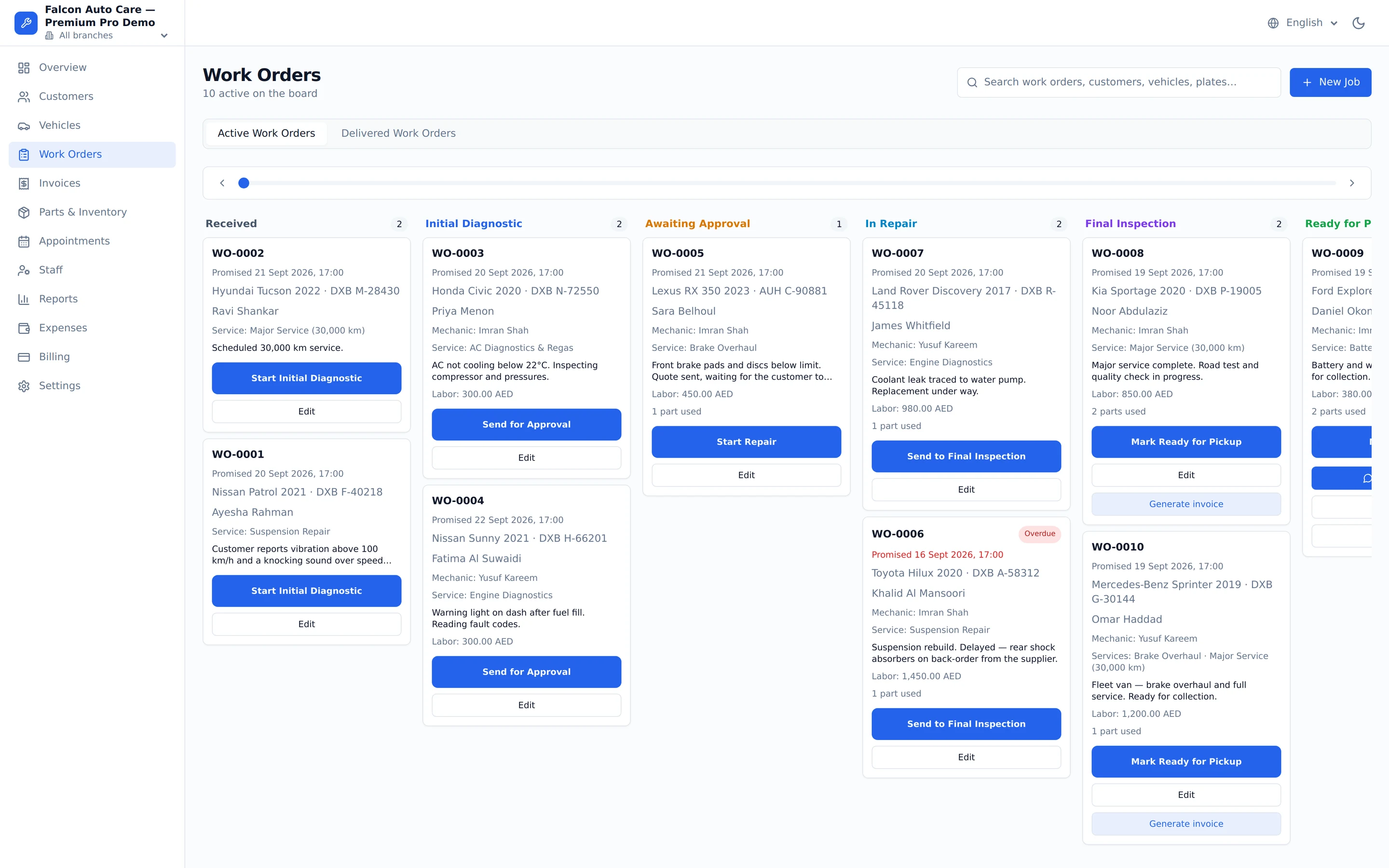This screenshot has height=868, width=1389.
Task: Switch to Delivered Work Orders tab
Action: coord(398,133)
